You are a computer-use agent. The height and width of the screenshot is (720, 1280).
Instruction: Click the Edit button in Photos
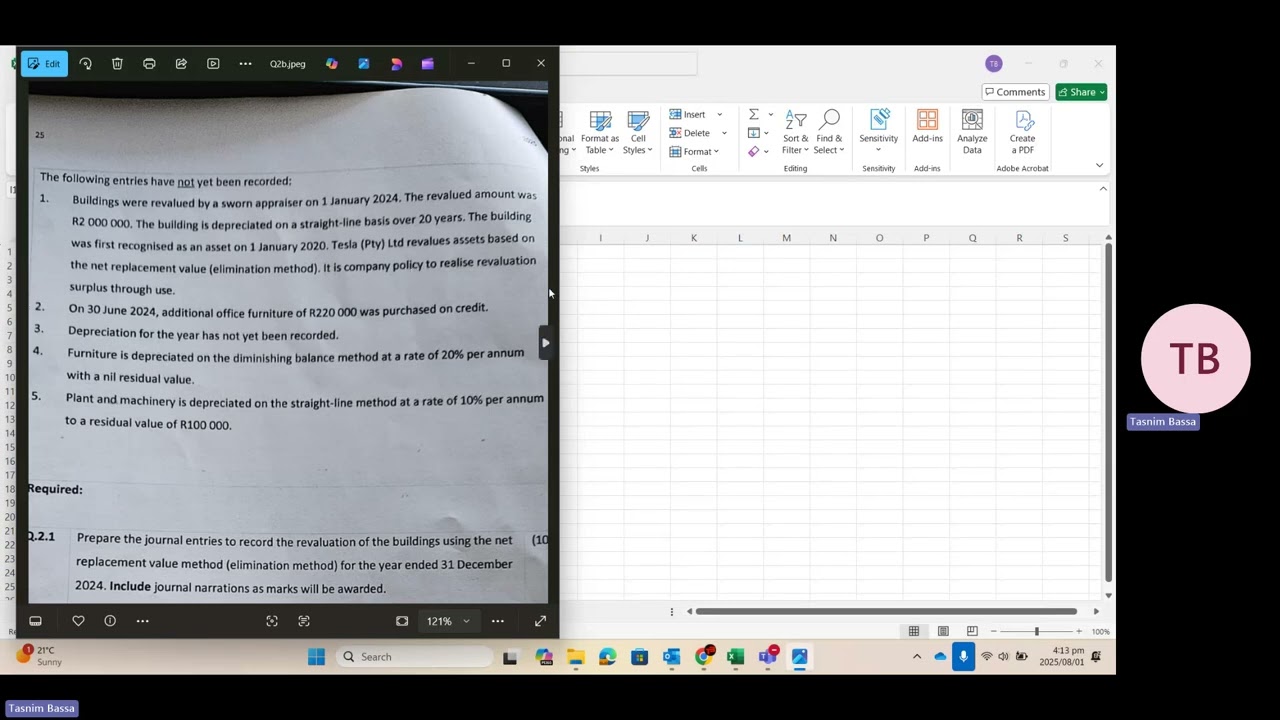tap(43, 63)
